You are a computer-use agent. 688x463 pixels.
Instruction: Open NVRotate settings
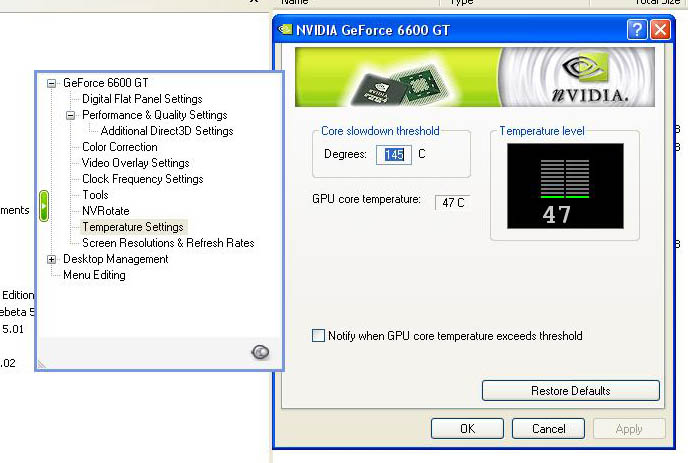(x=106, y=211)
